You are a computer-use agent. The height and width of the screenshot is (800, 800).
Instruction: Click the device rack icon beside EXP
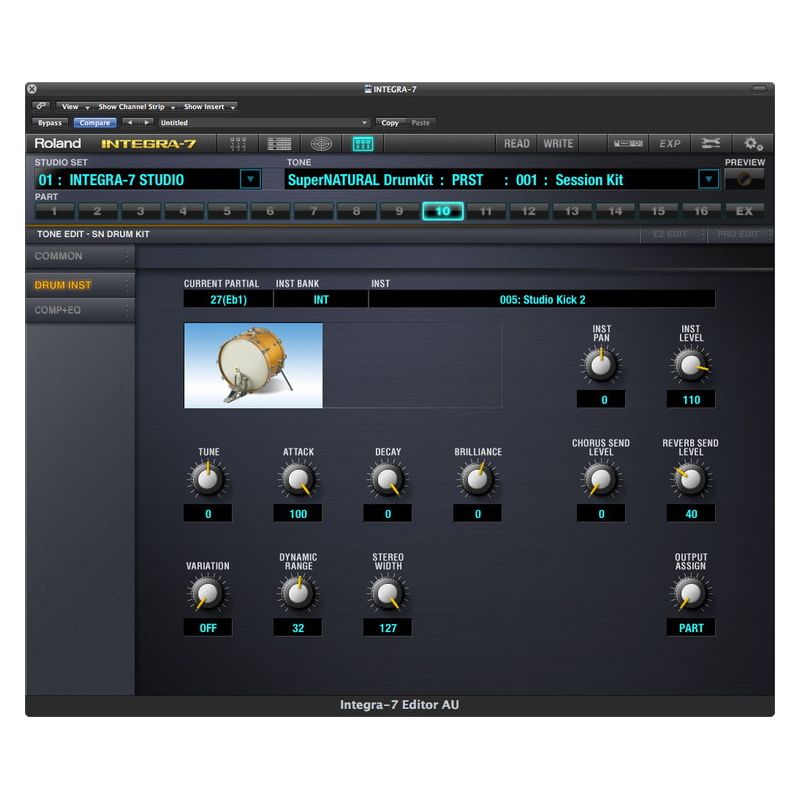tap(628, 144)
